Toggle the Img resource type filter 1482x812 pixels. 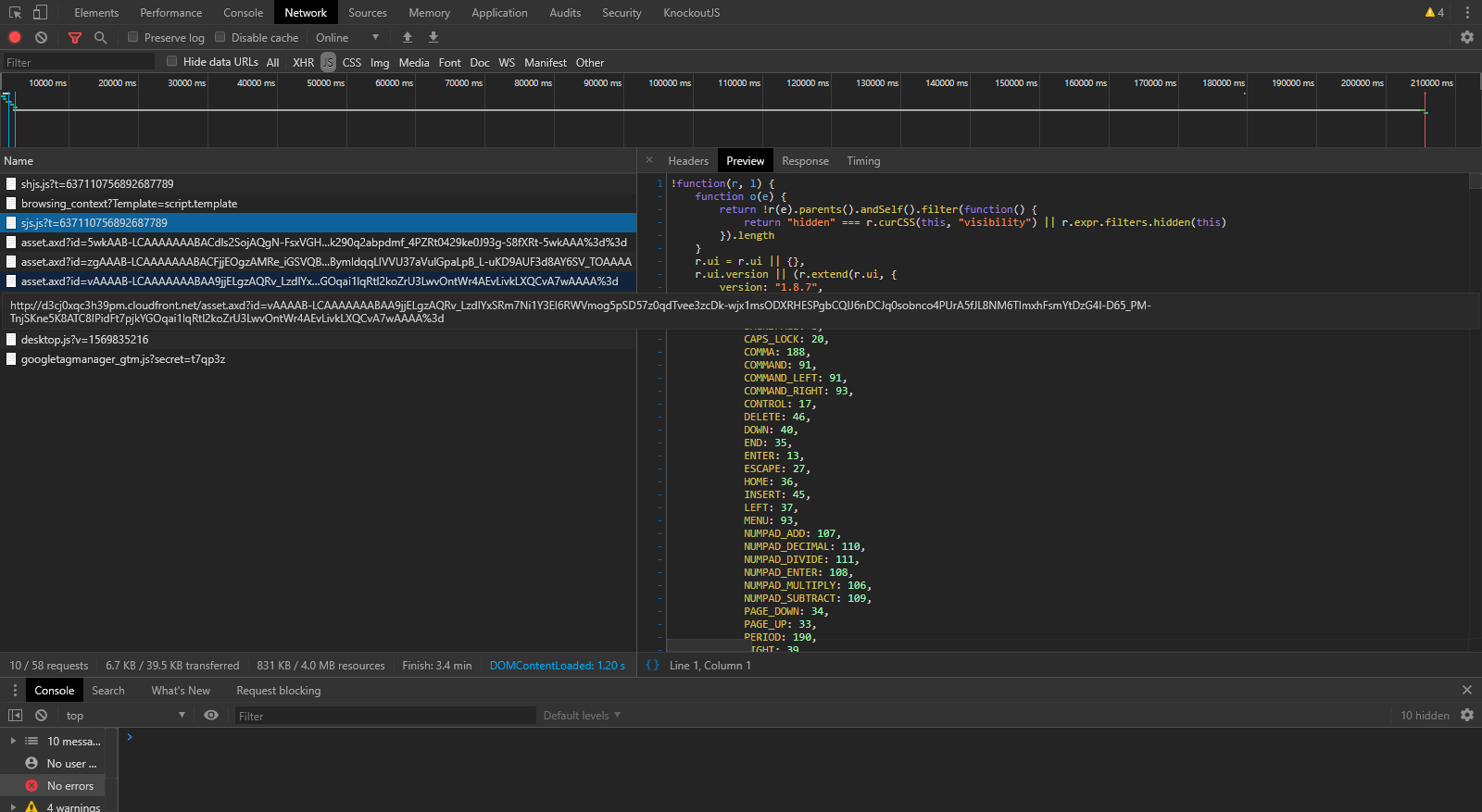coord(380,62)
